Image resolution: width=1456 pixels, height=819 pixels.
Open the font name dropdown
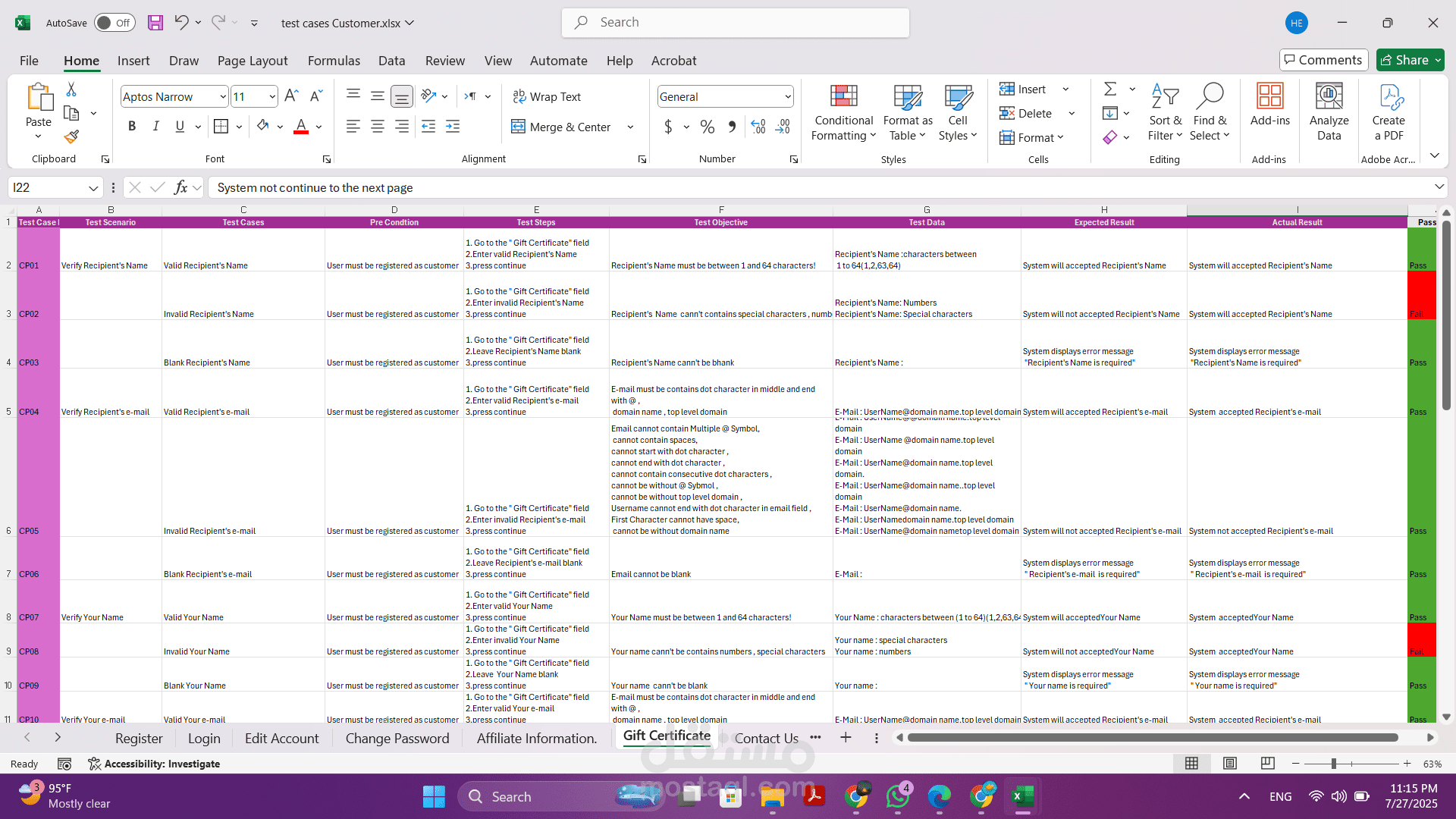click(x=222, y=96)
